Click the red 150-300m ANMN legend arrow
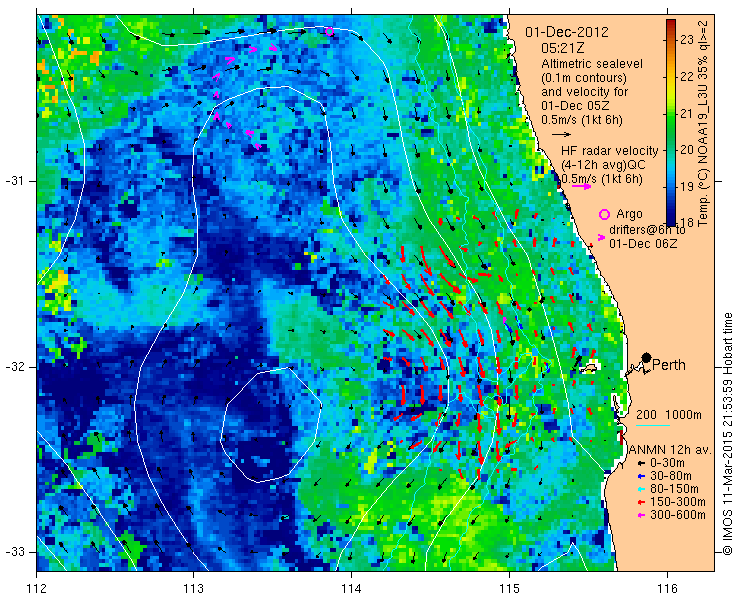Screen dimensions: 740x600 641,502
